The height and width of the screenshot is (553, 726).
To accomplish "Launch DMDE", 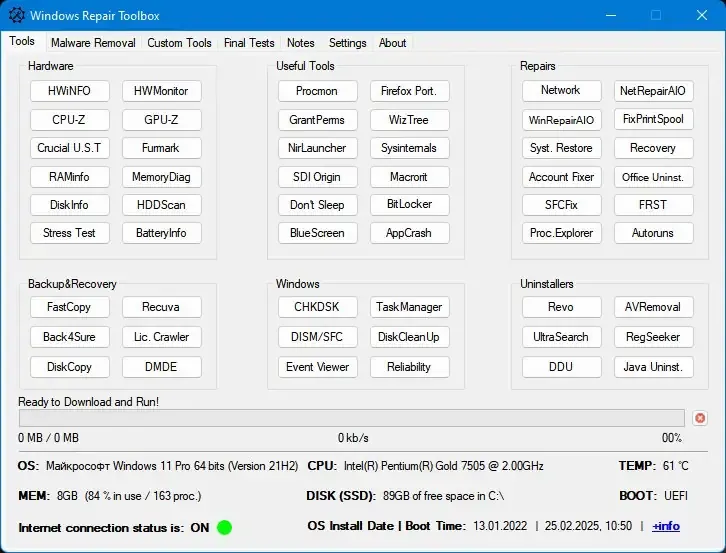I will click(162, 367).
